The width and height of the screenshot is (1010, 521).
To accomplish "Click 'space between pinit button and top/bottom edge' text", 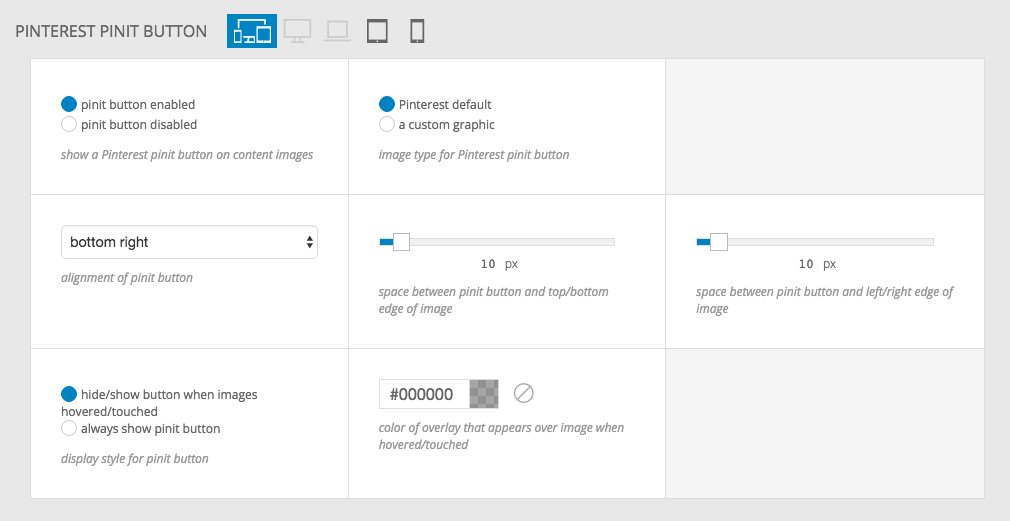I will pos(493,300).
